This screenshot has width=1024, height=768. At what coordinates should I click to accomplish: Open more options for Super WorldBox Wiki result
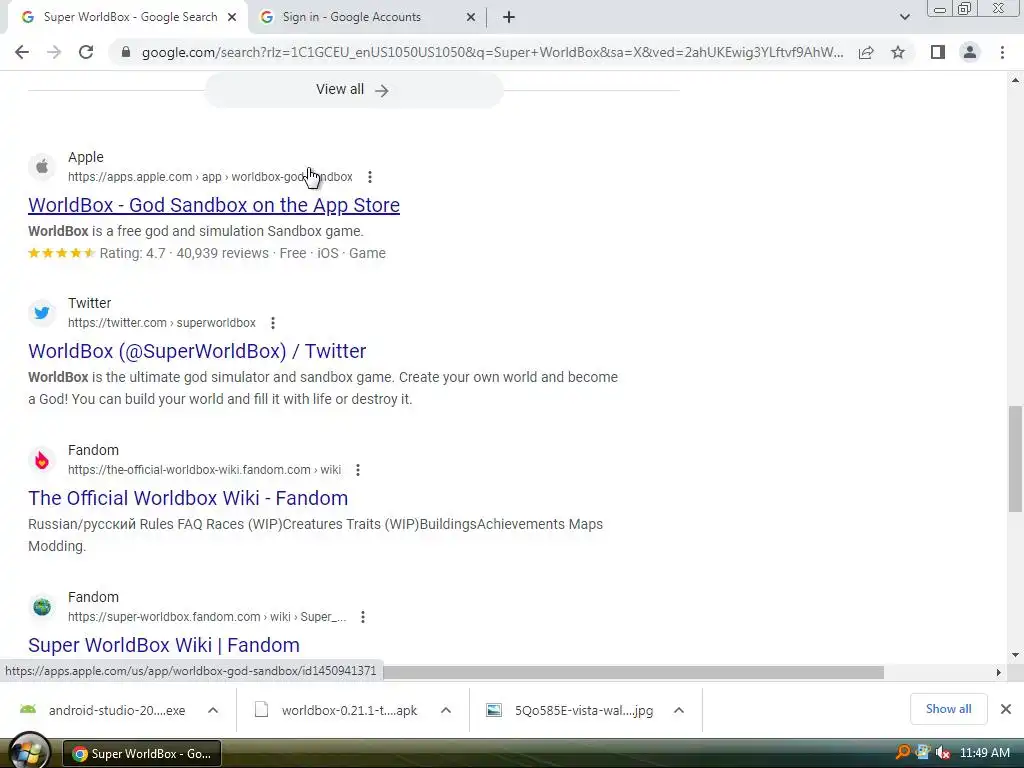click(362, 616)
